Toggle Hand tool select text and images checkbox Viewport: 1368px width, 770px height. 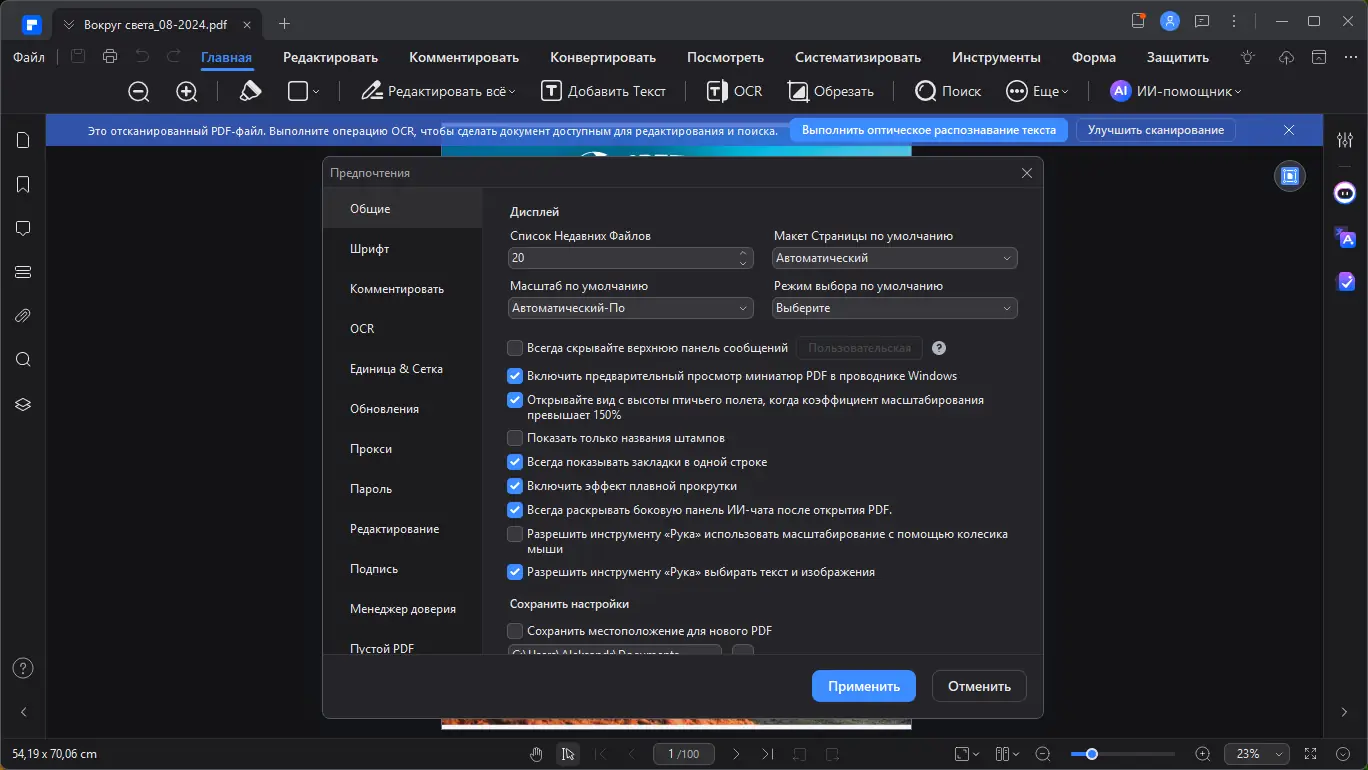point(515,572)
